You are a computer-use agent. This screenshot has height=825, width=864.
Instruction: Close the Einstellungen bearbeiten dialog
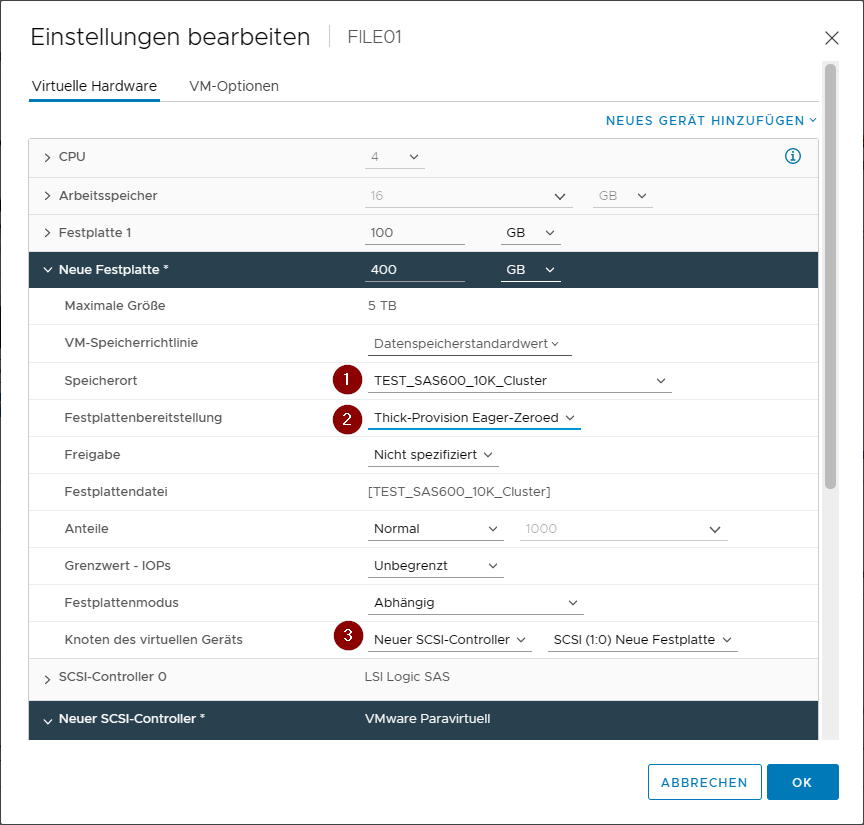coord(831,38)
